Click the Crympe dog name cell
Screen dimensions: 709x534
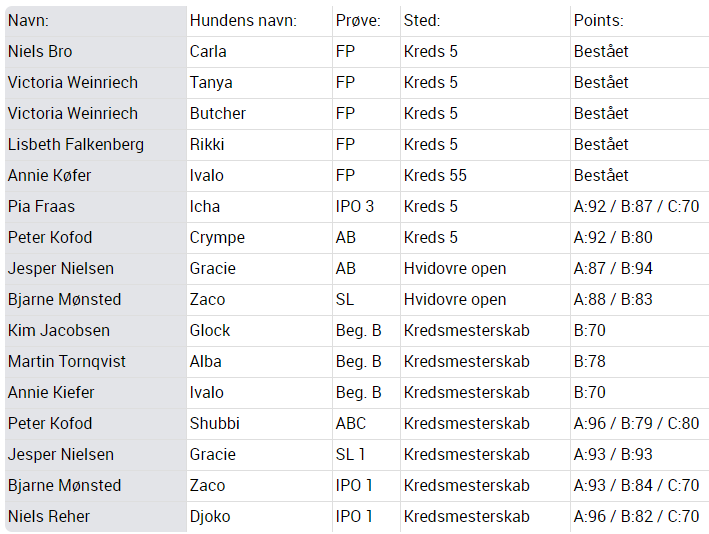point(260,238)
